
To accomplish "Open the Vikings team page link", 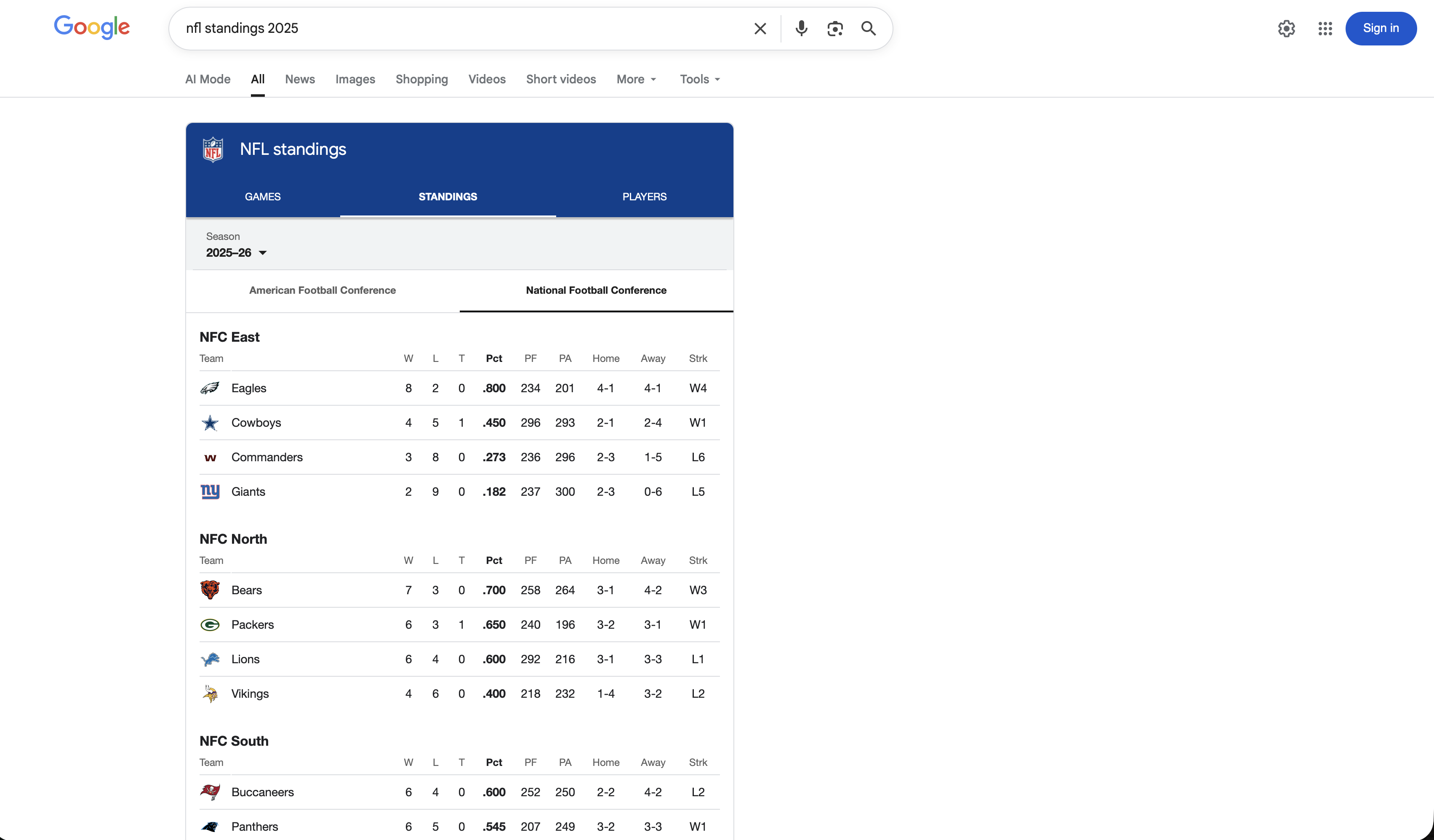I will pyautogui.click(x=249, y=693).
